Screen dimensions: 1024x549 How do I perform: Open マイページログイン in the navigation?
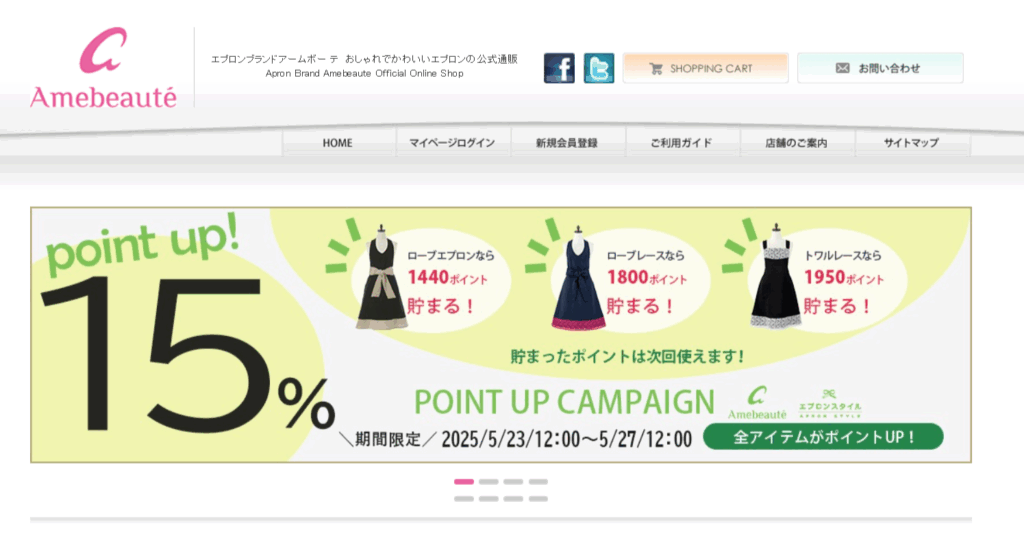point(452,143)
